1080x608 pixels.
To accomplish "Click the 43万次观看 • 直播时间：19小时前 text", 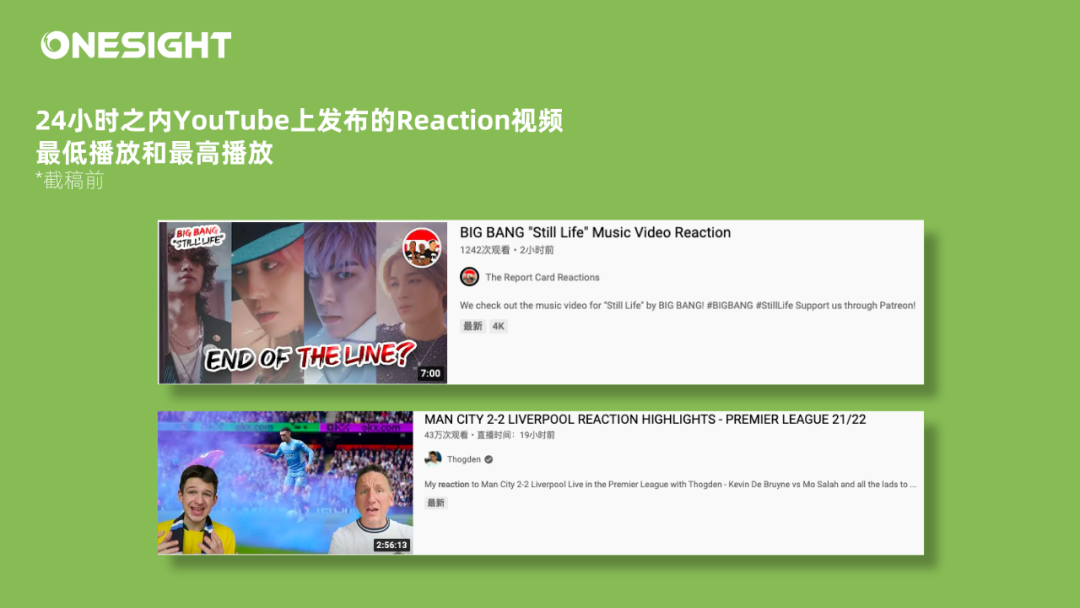I will 490,435.
